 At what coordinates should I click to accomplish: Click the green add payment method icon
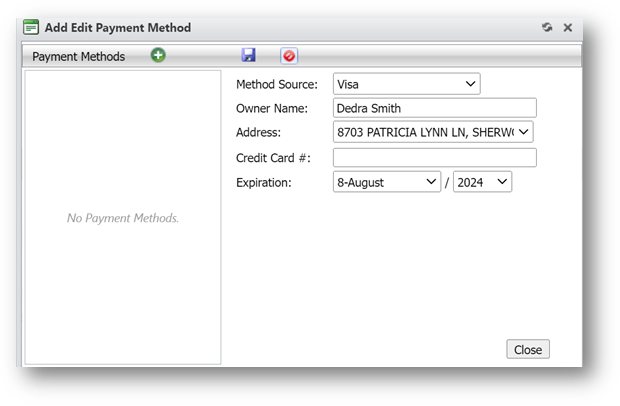(158, 55)
